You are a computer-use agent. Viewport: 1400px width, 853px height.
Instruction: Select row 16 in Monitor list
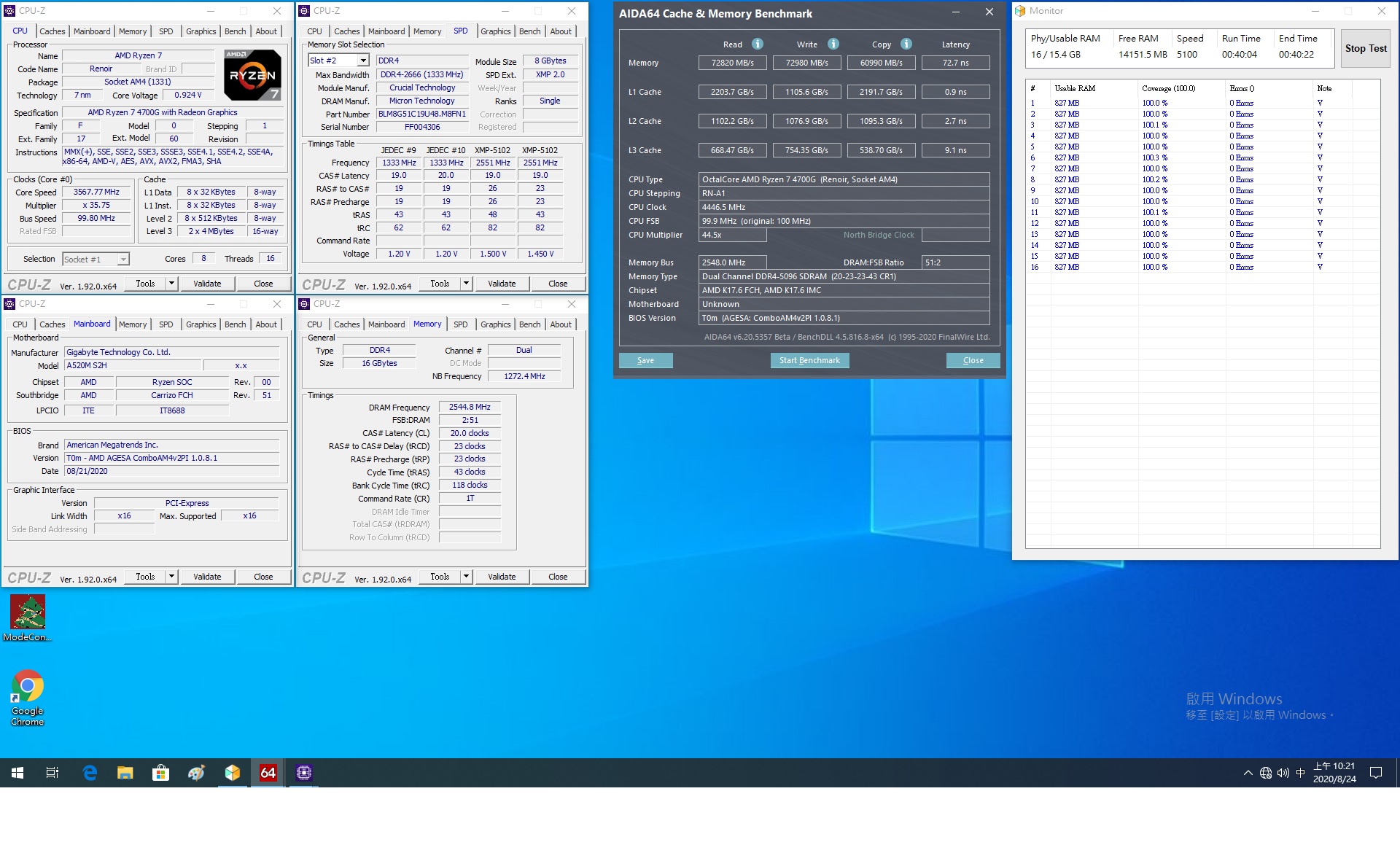(1202, 268)
